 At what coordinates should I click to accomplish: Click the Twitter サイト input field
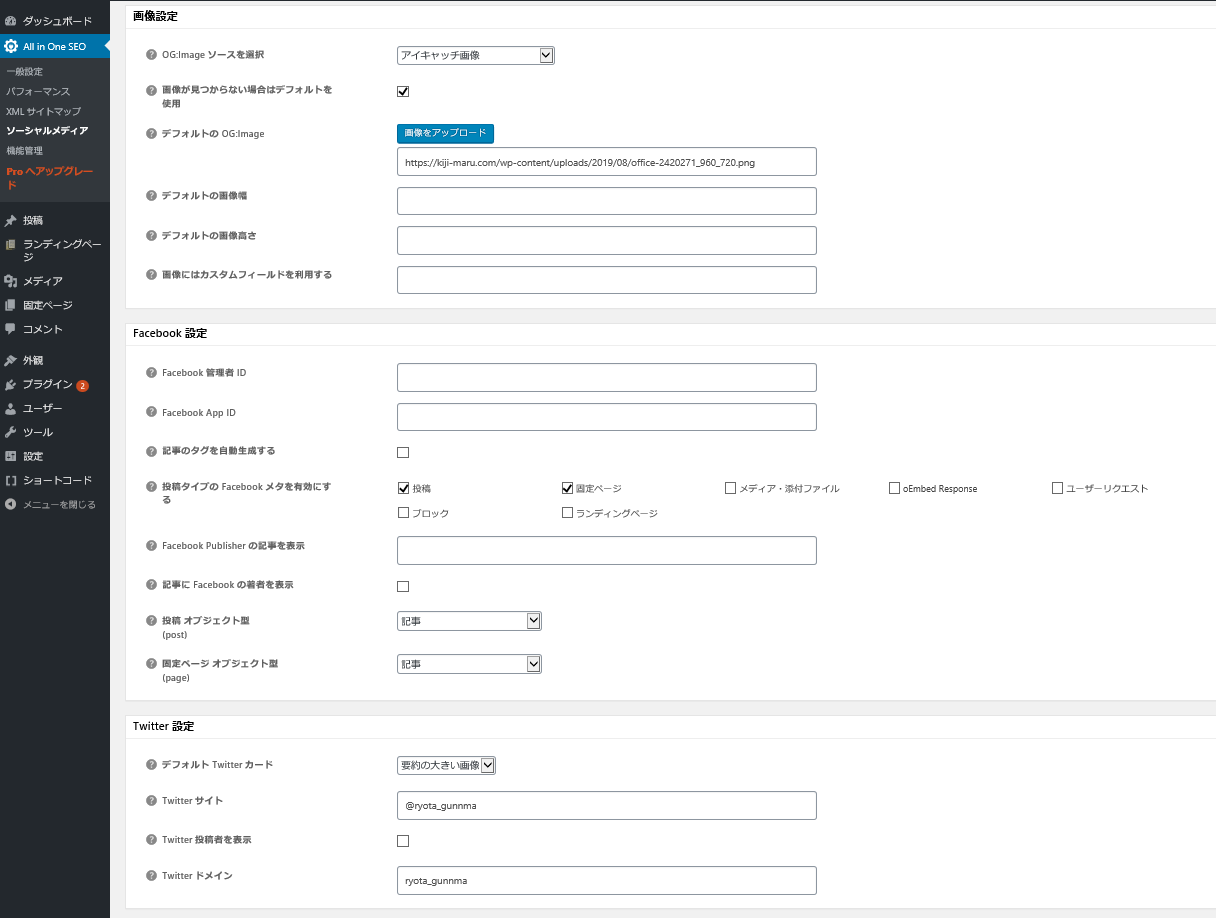coord(607,805)
